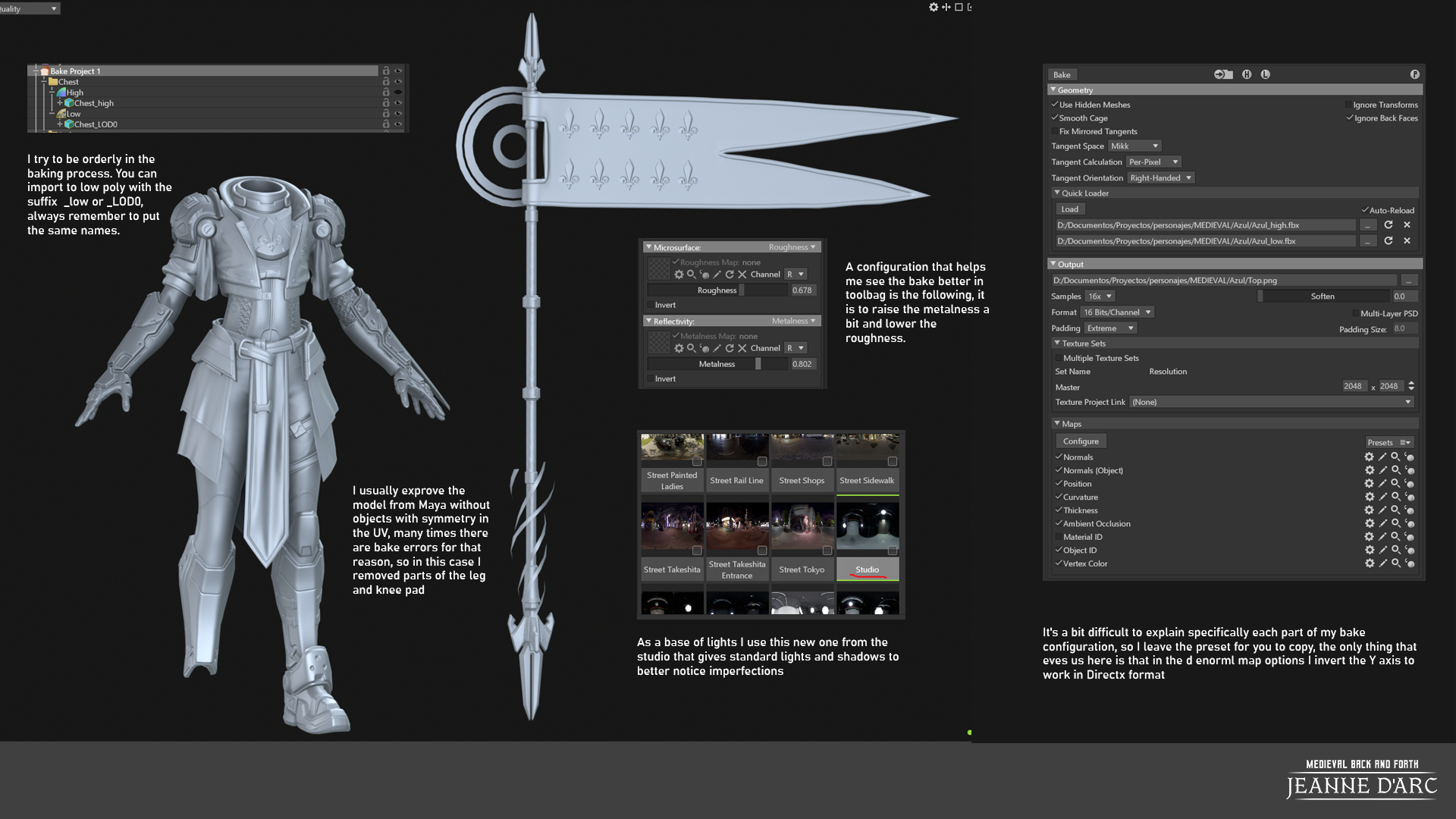The width and height of the screenshot is (1456, 819).
Task: Click the reload icon for the Azul_high.fbx path
Action: pos(1389,225)
